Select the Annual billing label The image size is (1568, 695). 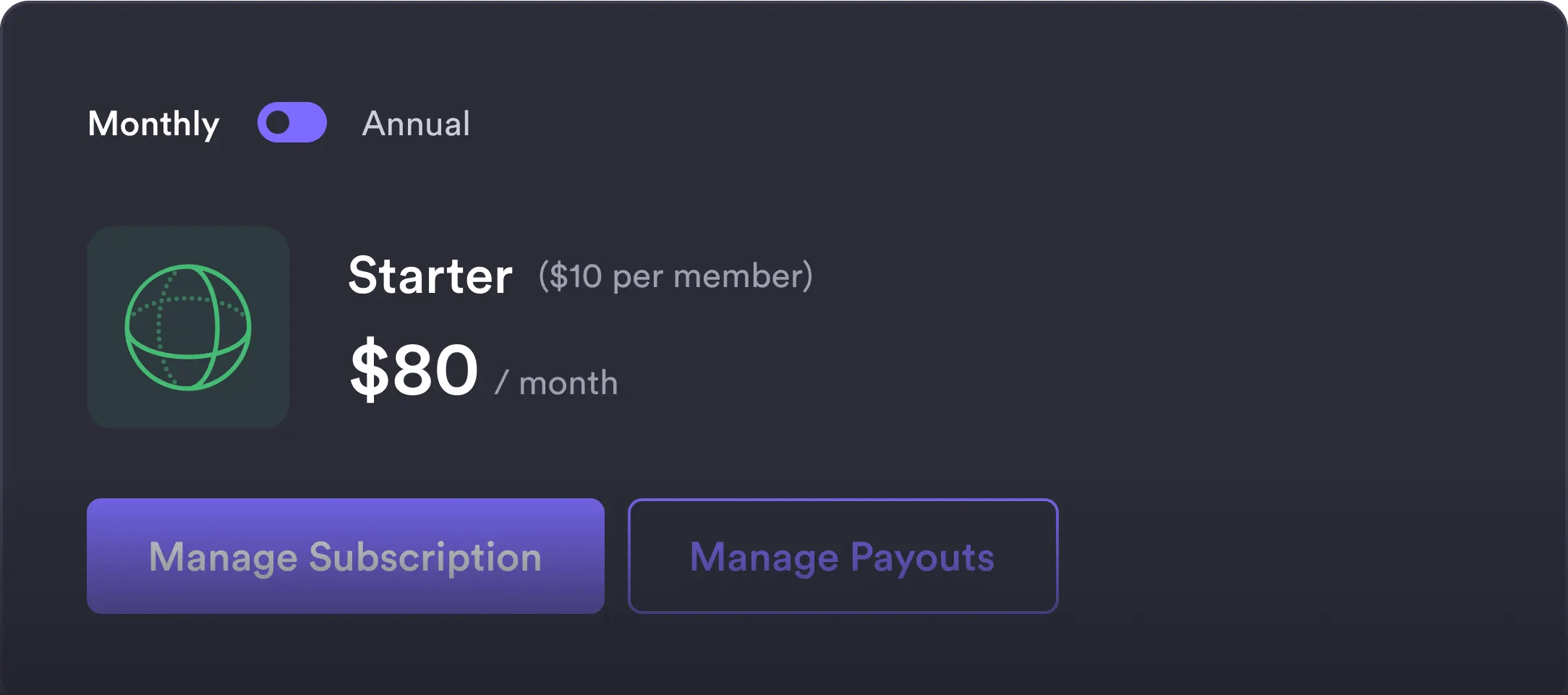(416, 124)
